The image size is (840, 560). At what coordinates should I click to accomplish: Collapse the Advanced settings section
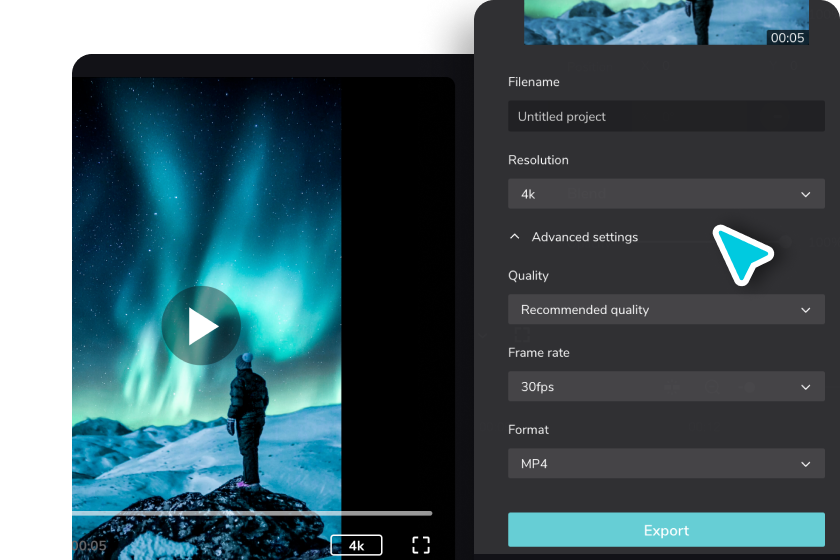(573, 237)
